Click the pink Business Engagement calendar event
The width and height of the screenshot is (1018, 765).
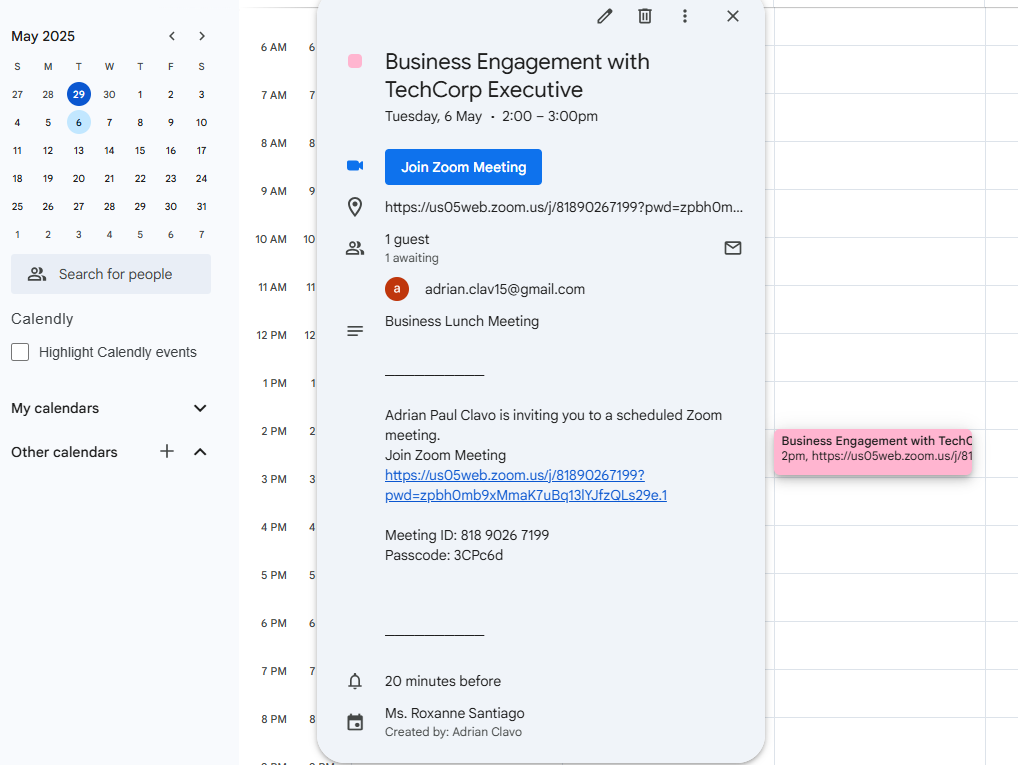coord(872,448)
